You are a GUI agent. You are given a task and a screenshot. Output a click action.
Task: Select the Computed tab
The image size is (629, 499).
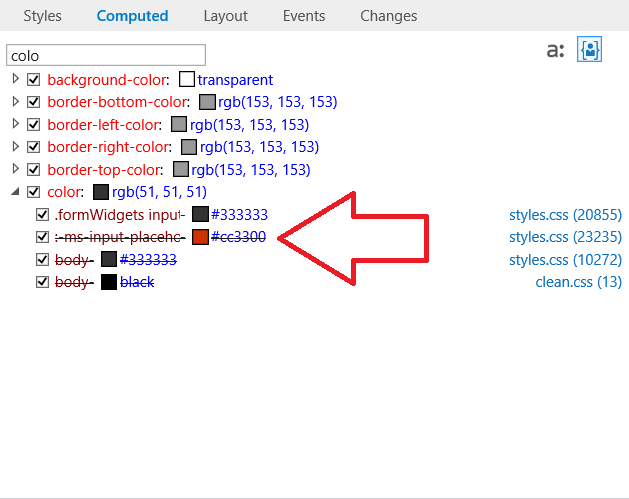[x=132, y=16]
